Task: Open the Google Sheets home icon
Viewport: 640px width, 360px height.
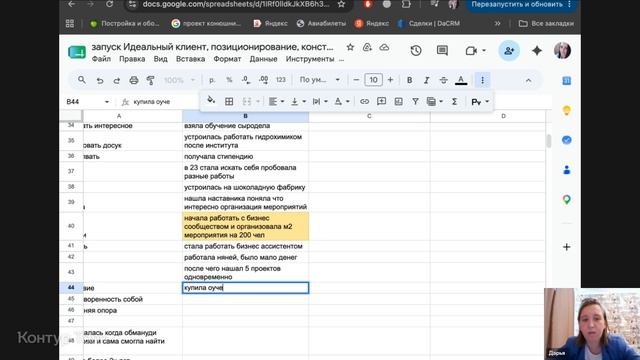Action: 77,52
